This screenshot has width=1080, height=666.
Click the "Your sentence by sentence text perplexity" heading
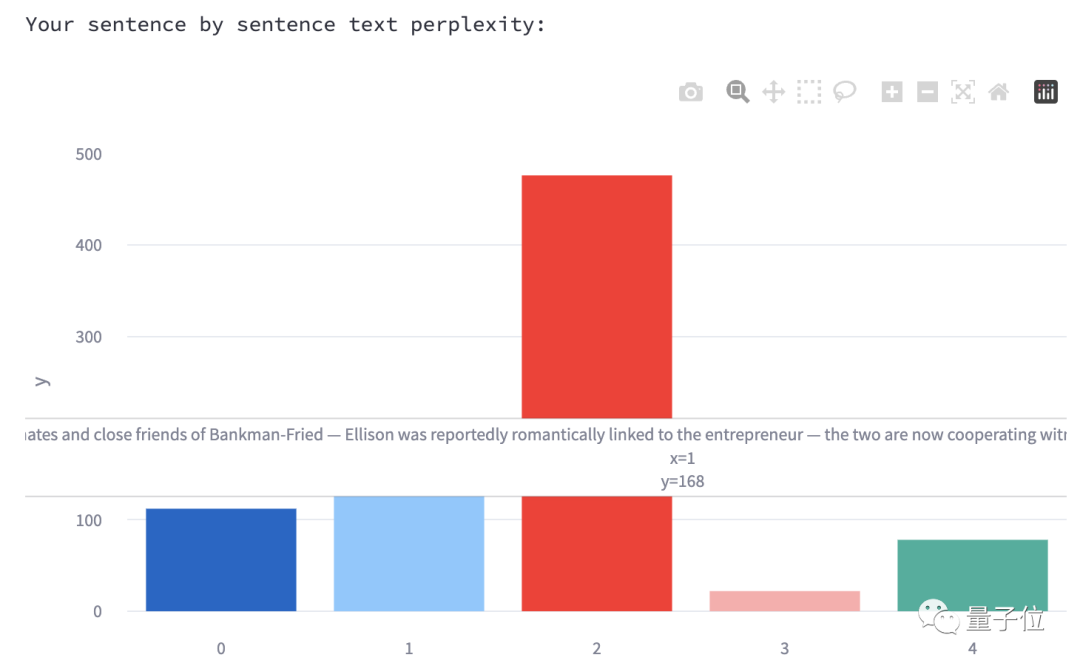pos(286,25)
